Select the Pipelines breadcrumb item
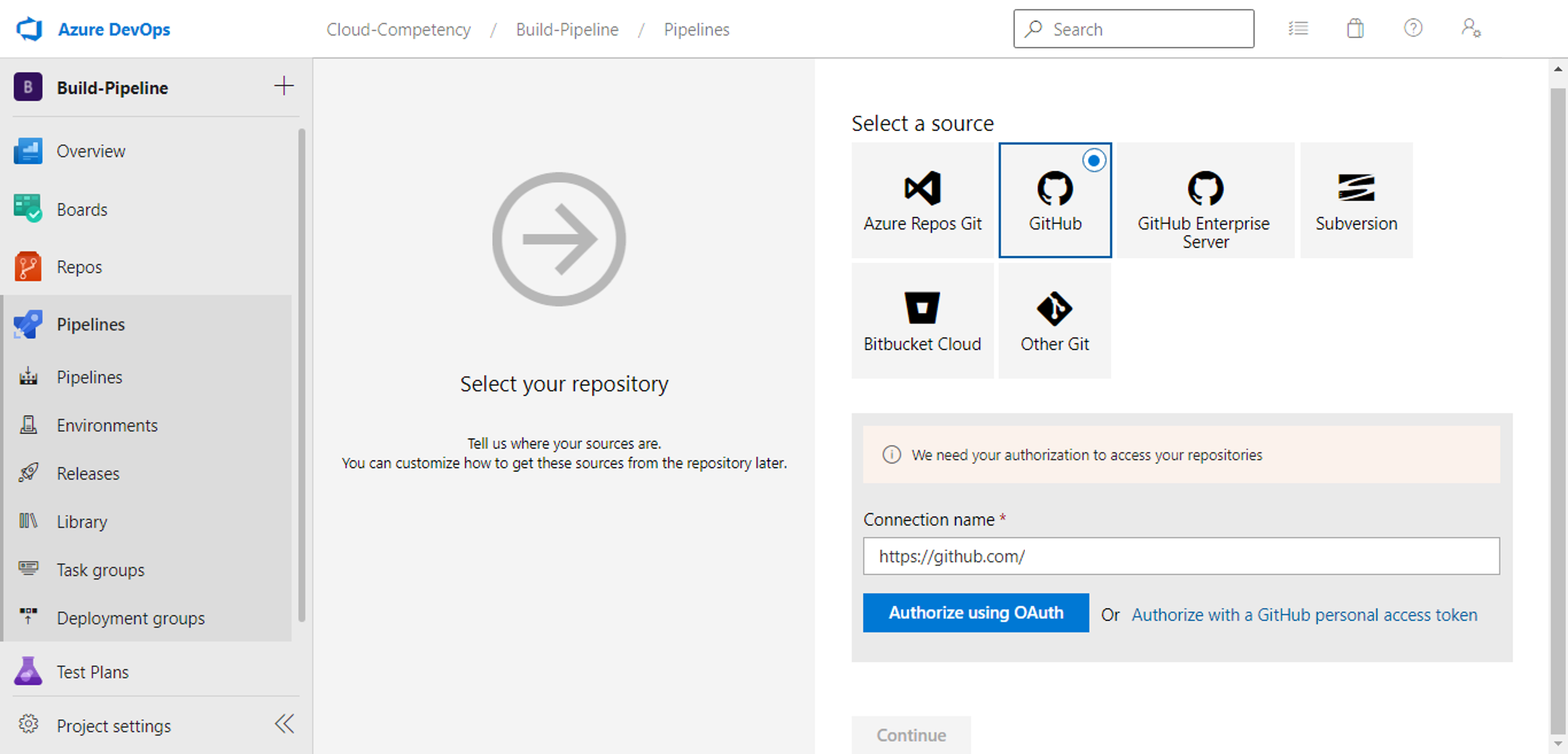The width and height of the screenshot is (1568, 754). [696, 29]
